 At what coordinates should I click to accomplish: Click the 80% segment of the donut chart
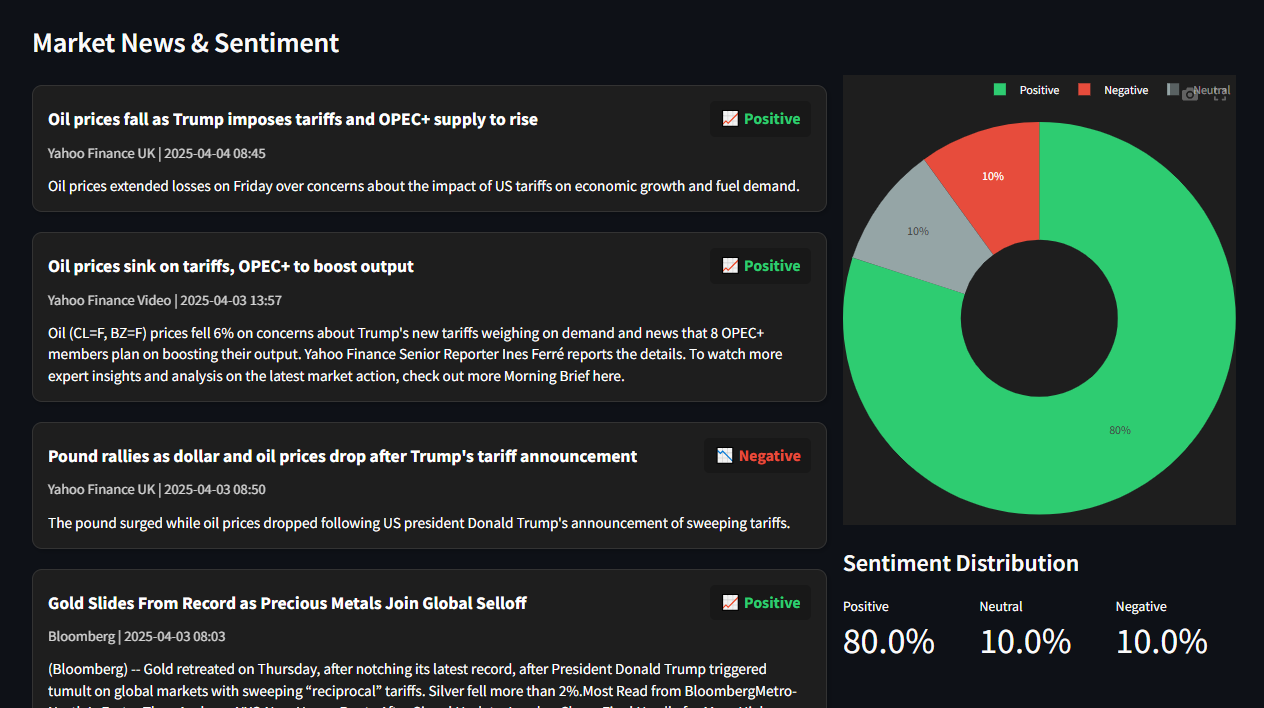click(1120, 430)
